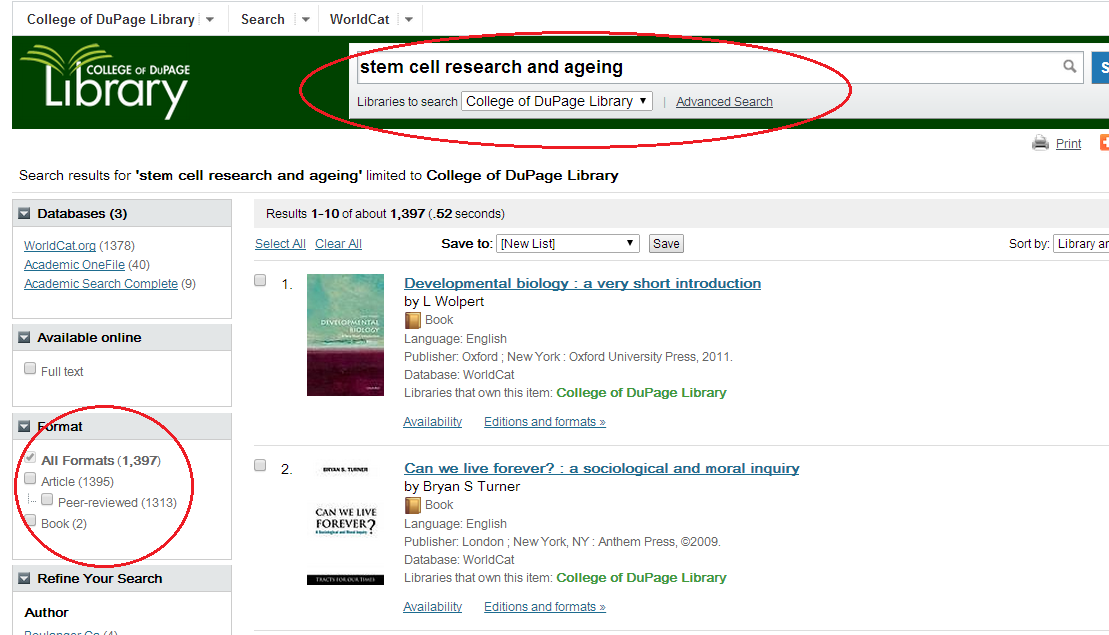Click the printer icon
Image resolution: width=1109 pixels, height=635 pixels.
tap(1041, 143)
